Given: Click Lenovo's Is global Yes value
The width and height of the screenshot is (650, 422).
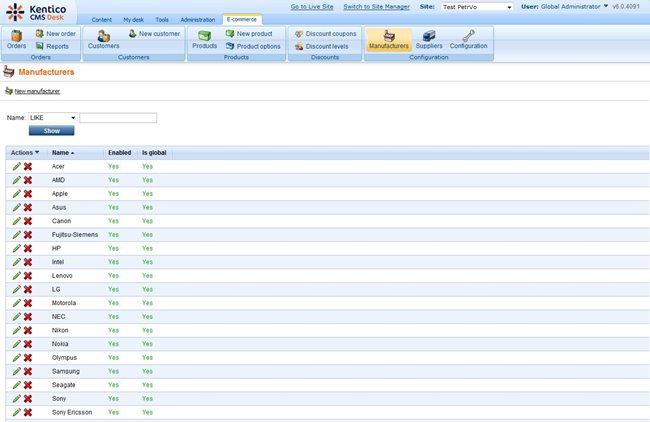Looking at the screenshot, I should pos(148,276).
